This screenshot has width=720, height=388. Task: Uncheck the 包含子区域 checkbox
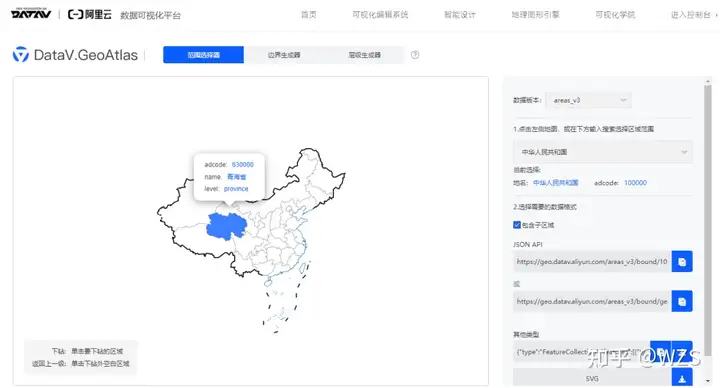(517, 225)
